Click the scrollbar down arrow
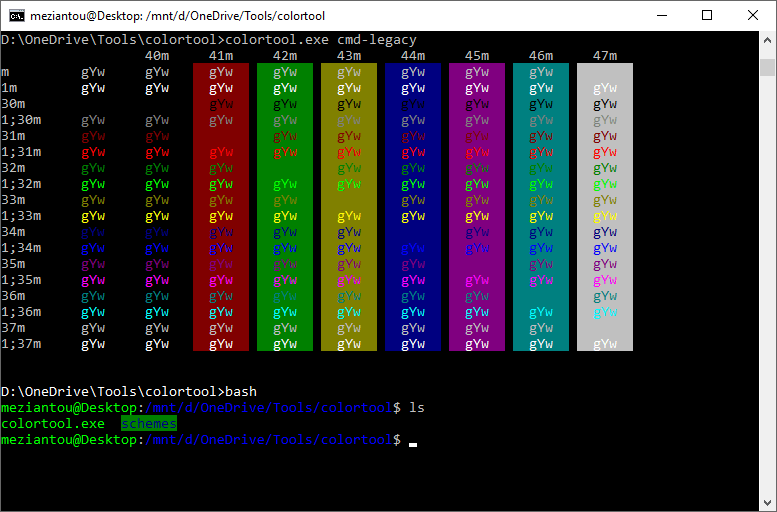The height and width of the screenshot is (512, 777). click(x=767, y=503)
